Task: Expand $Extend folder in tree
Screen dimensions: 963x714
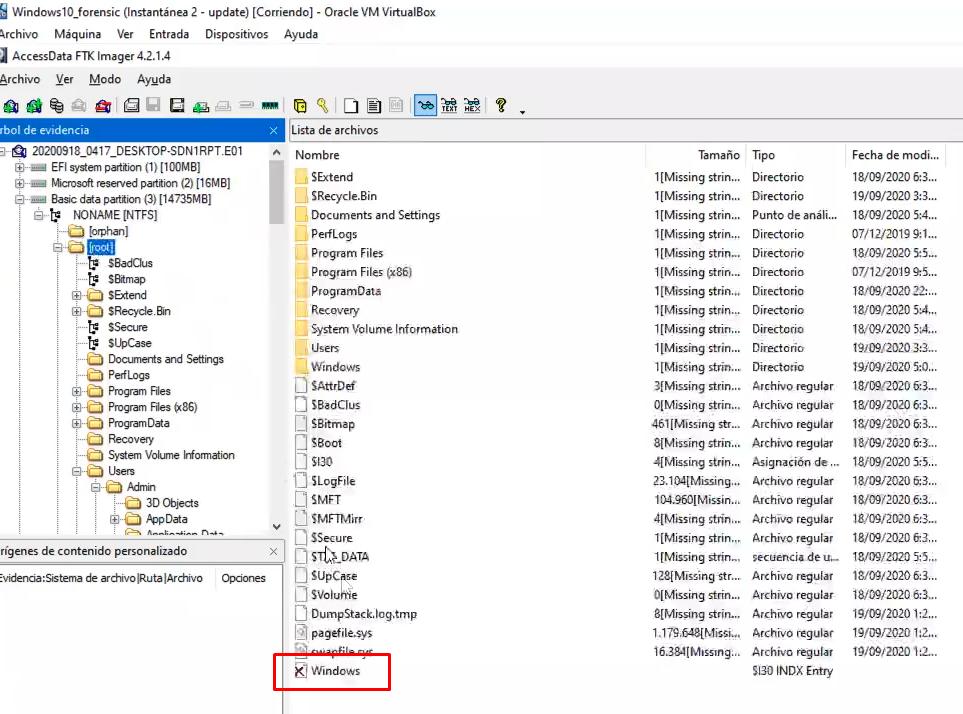Action: tap(77, 295)
